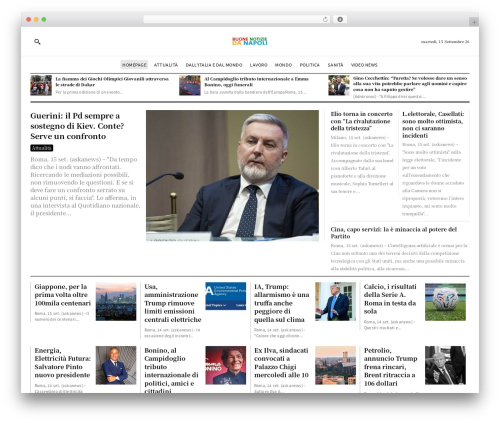Image resolution: width=500 pixels, height=423 pixels.
Task: Open L.elettorale Casellati article headline
Action: point(433,125)
